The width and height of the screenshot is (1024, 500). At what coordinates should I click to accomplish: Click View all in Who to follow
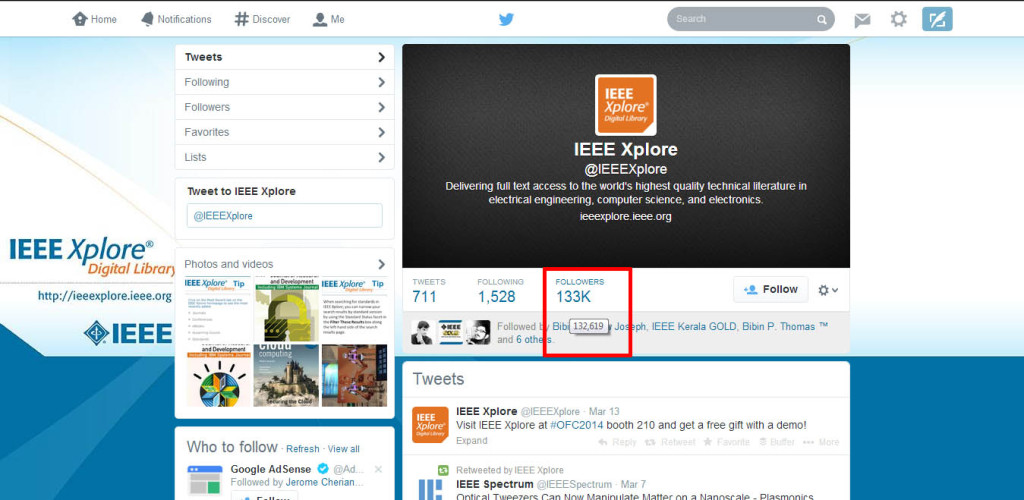click(344, 449)
